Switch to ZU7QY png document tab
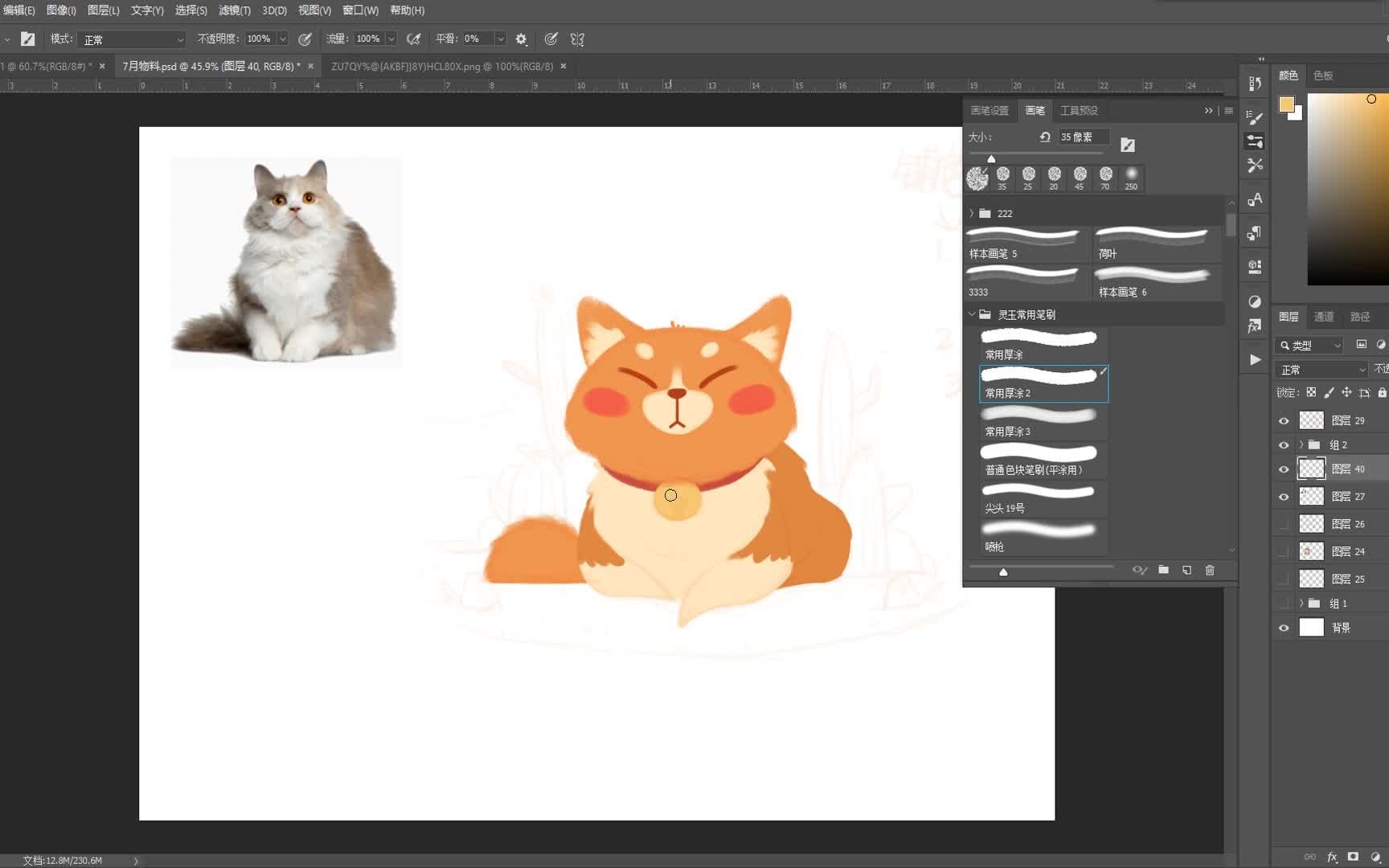1389x868 pixels. pos(442,66)
